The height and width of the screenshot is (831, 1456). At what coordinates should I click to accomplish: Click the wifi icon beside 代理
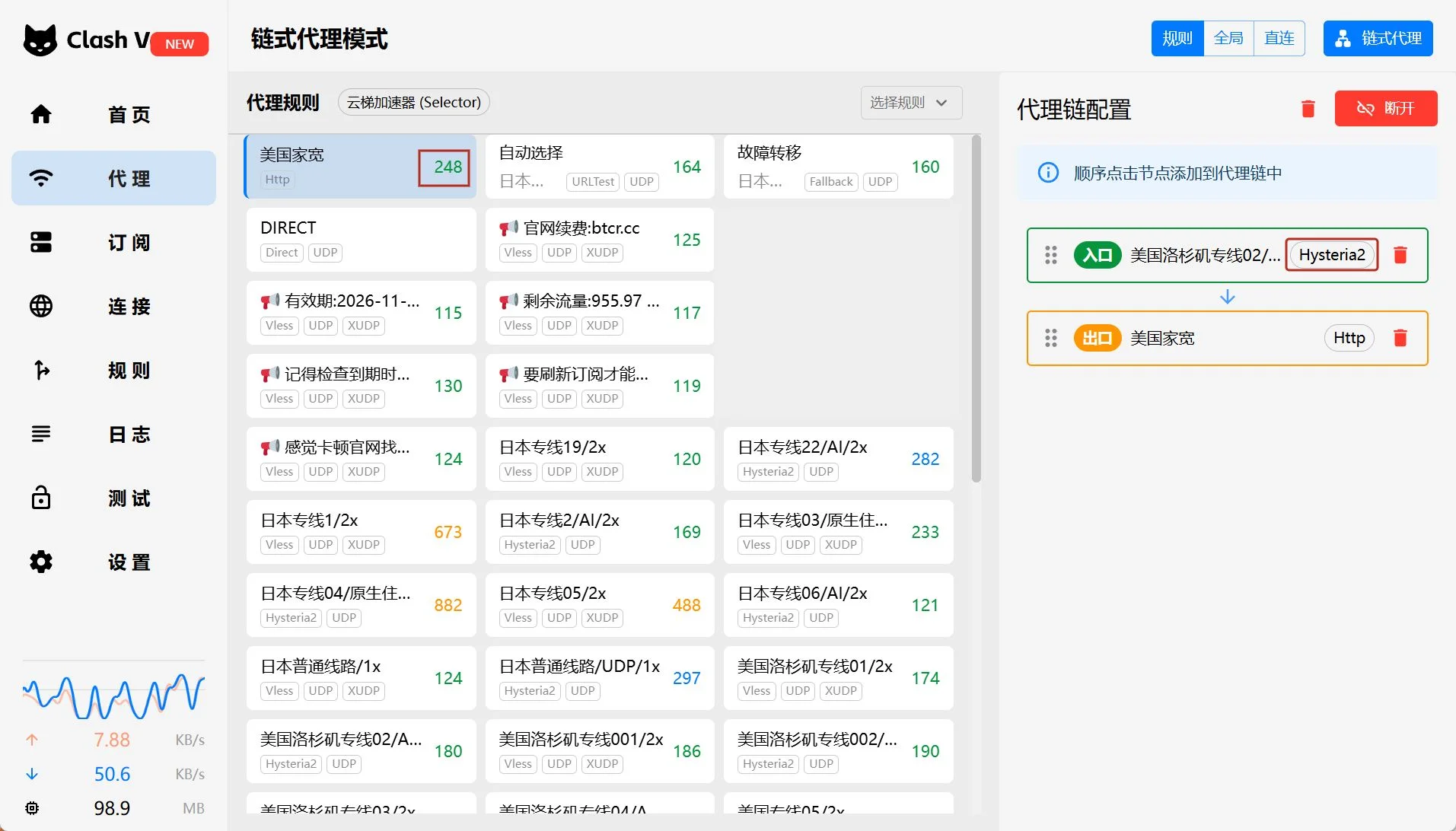click(41, 178)
